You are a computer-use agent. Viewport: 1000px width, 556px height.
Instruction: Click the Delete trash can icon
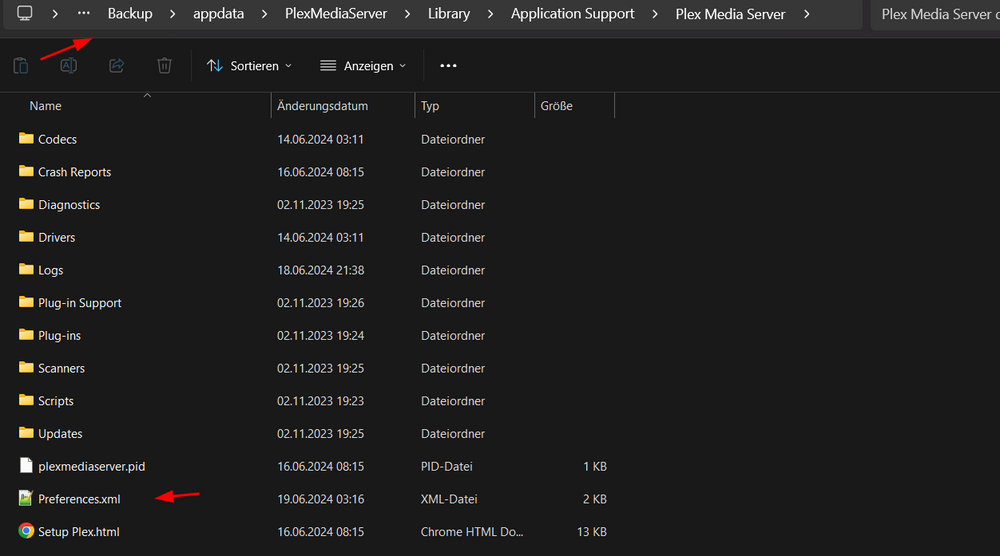point(164,66)
